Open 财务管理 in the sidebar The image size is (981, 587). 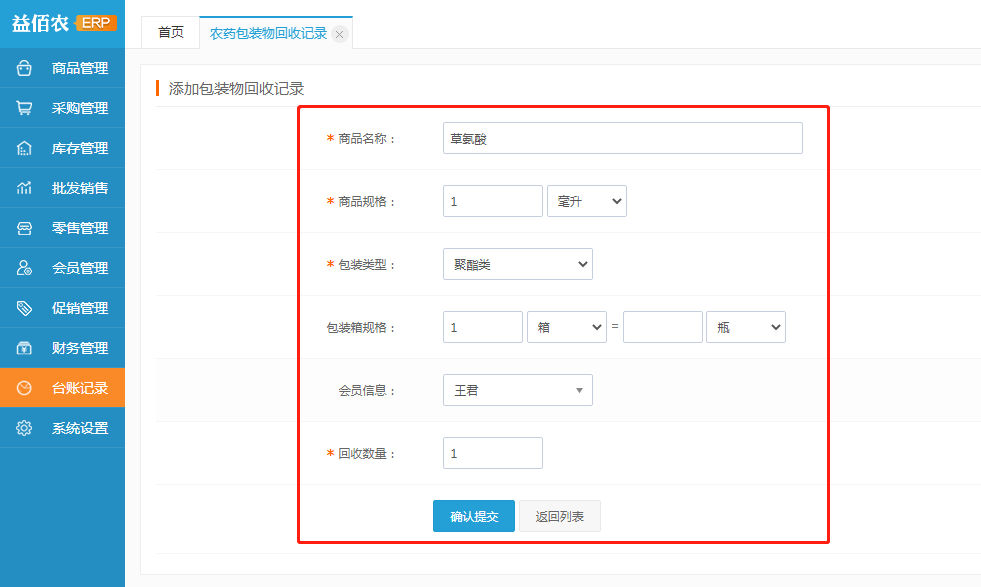click(x=79, y=348)
